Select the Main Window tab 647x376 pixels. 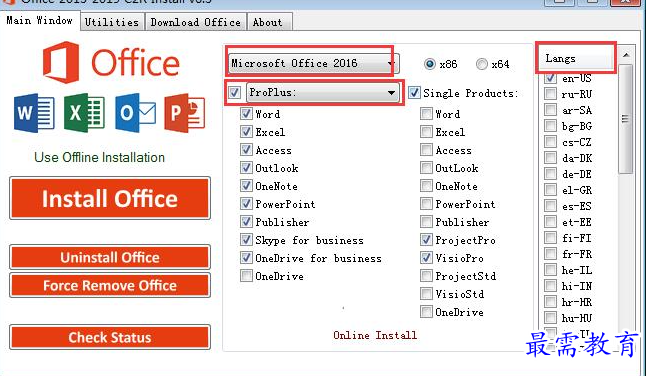[x=39, y=20]
